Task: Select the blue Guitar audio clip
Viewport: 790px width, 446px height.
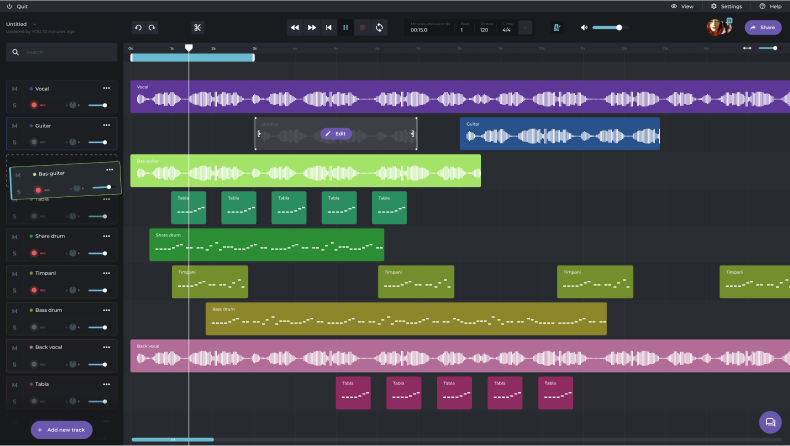Action: click(560, 134)
